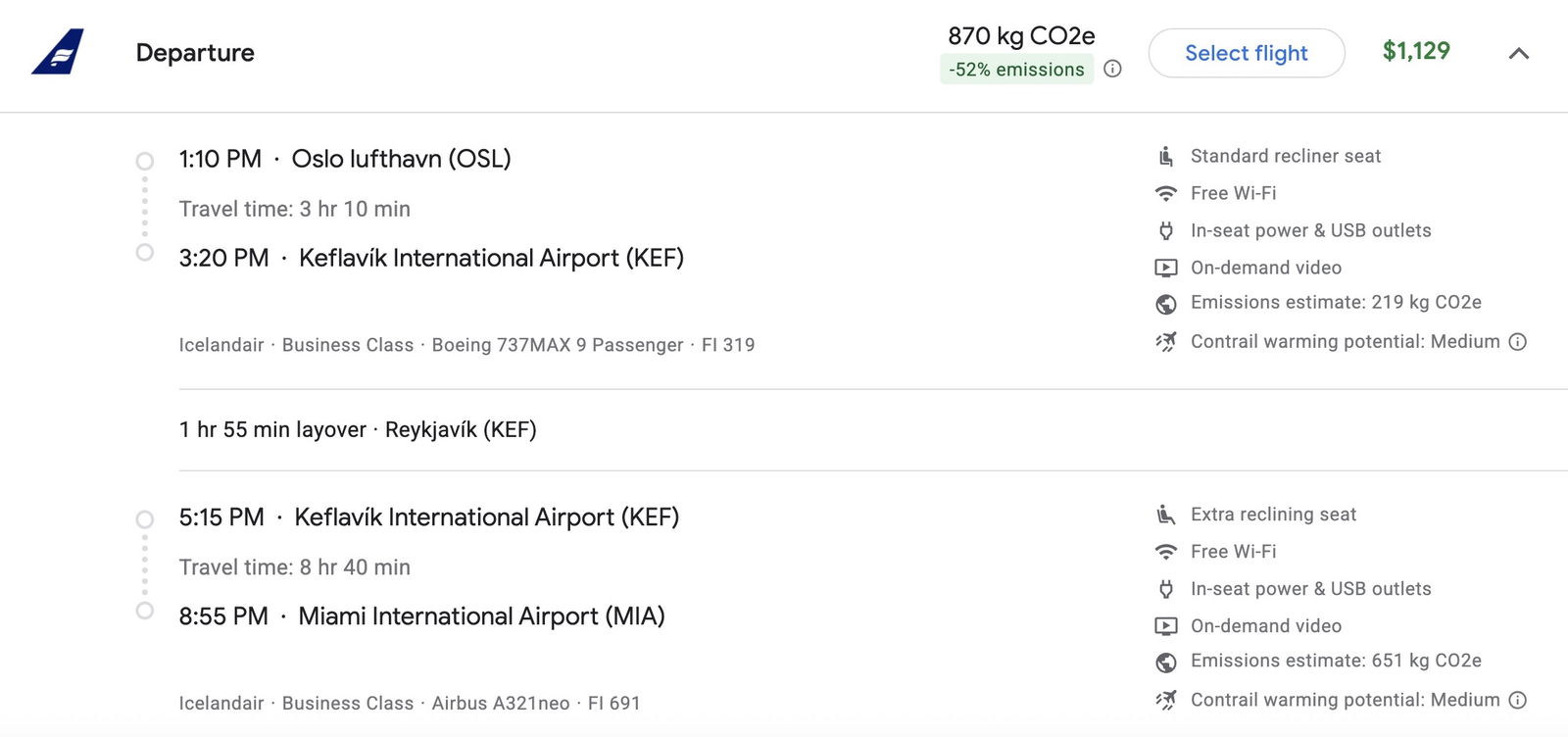Image resolution: width=1568 pixels, height=737 pixels.
Task: Click the Departure heading
Action: [x=195, y=53]
